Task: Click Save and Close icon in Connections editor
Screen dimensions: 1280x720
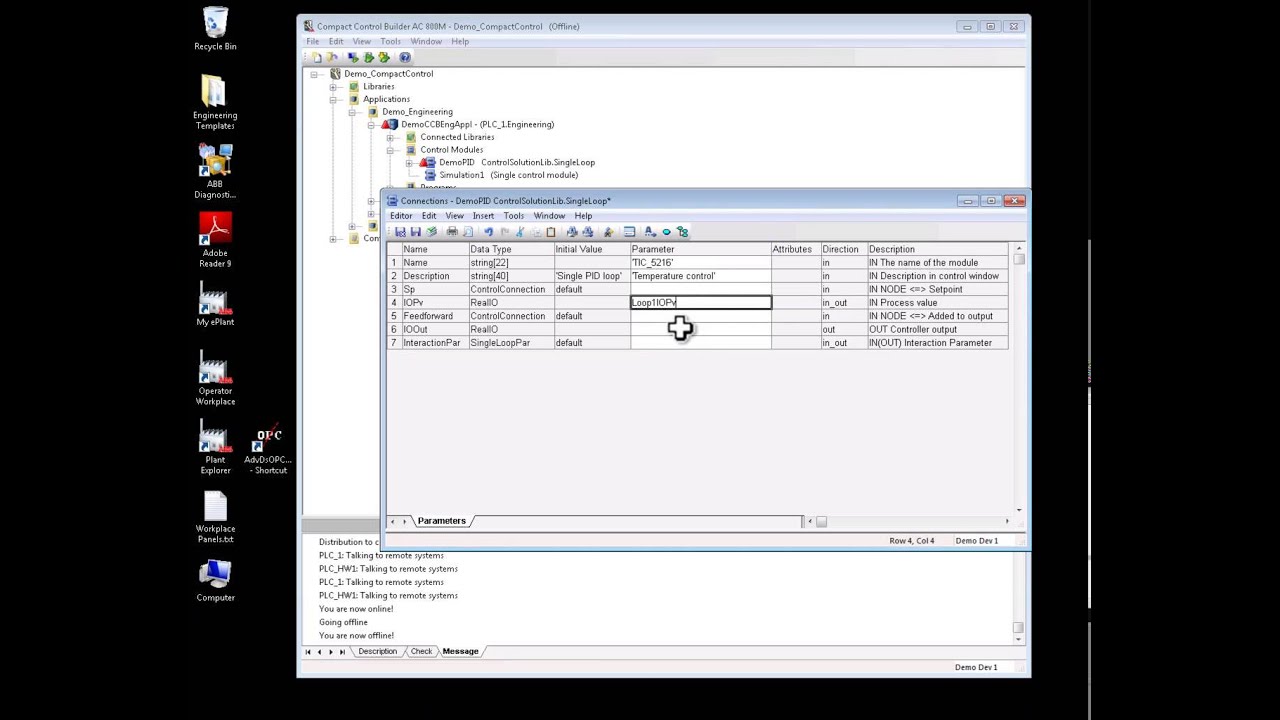Action: [x=400, y=232]
